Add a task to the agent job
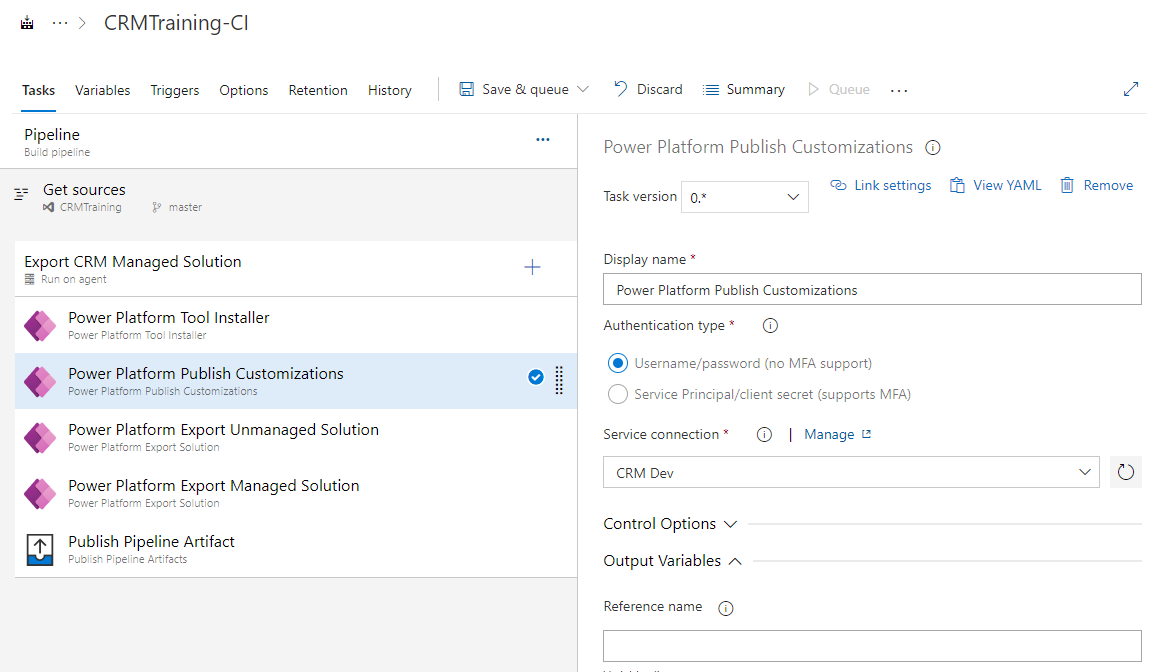The image size is (1162, 672). [x=532, y=267]
